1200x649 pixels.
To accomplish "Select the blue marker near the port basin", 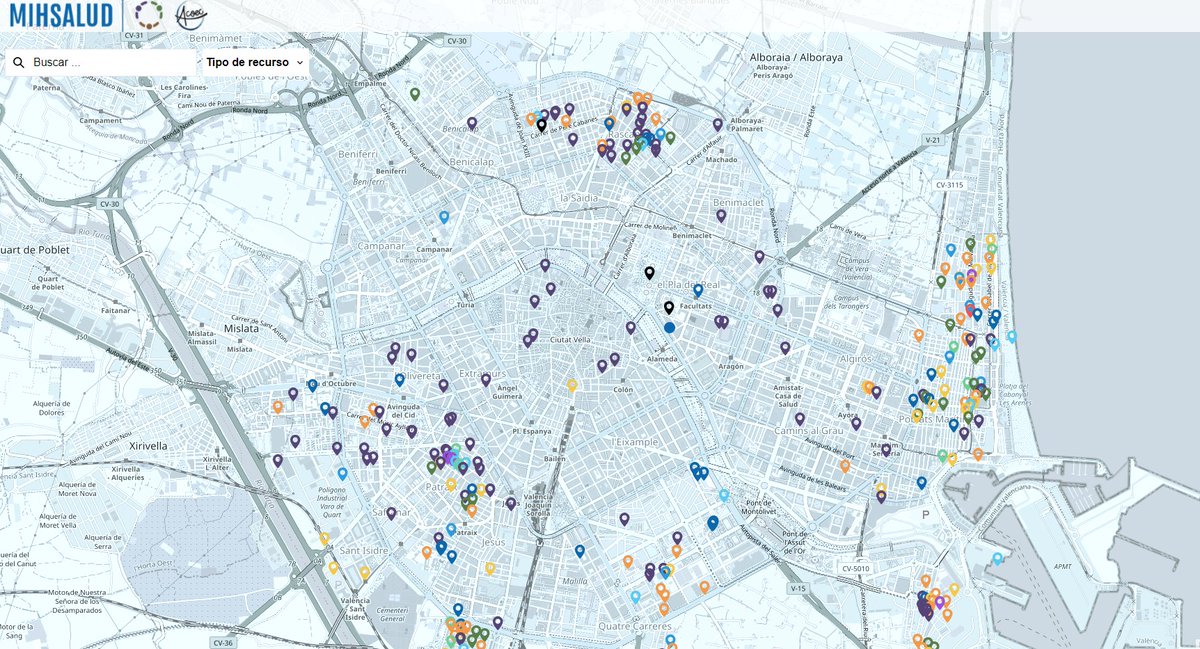I will tap(921, 482).
